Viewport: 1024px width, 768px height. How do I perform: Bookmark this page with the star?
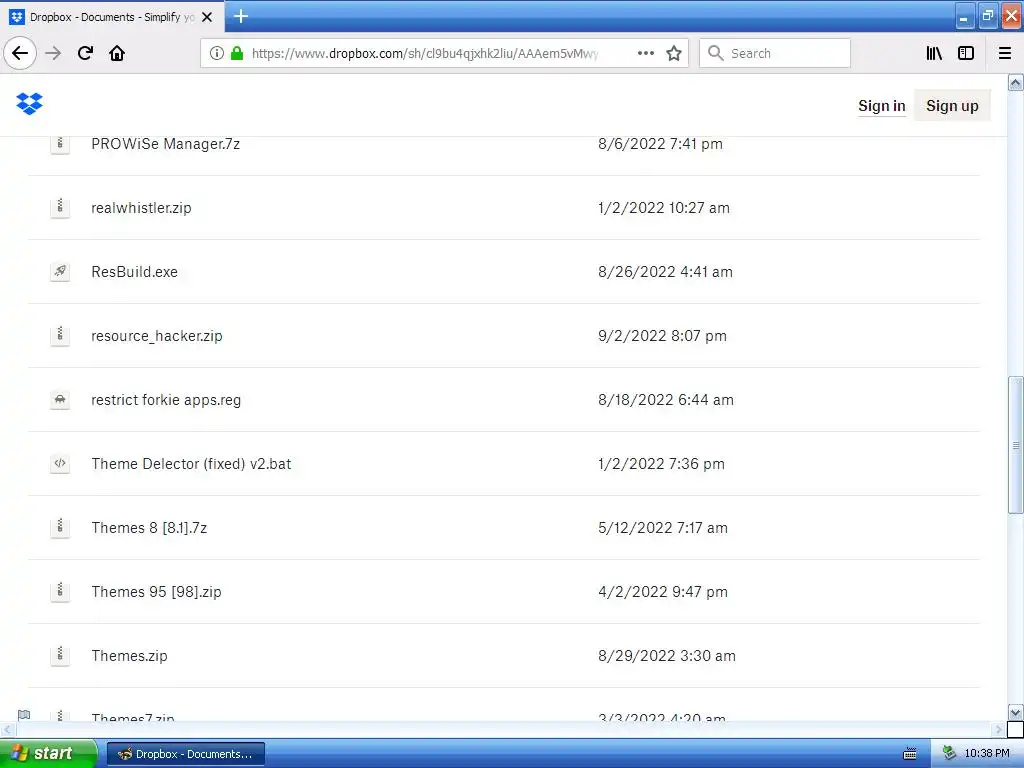674,53
